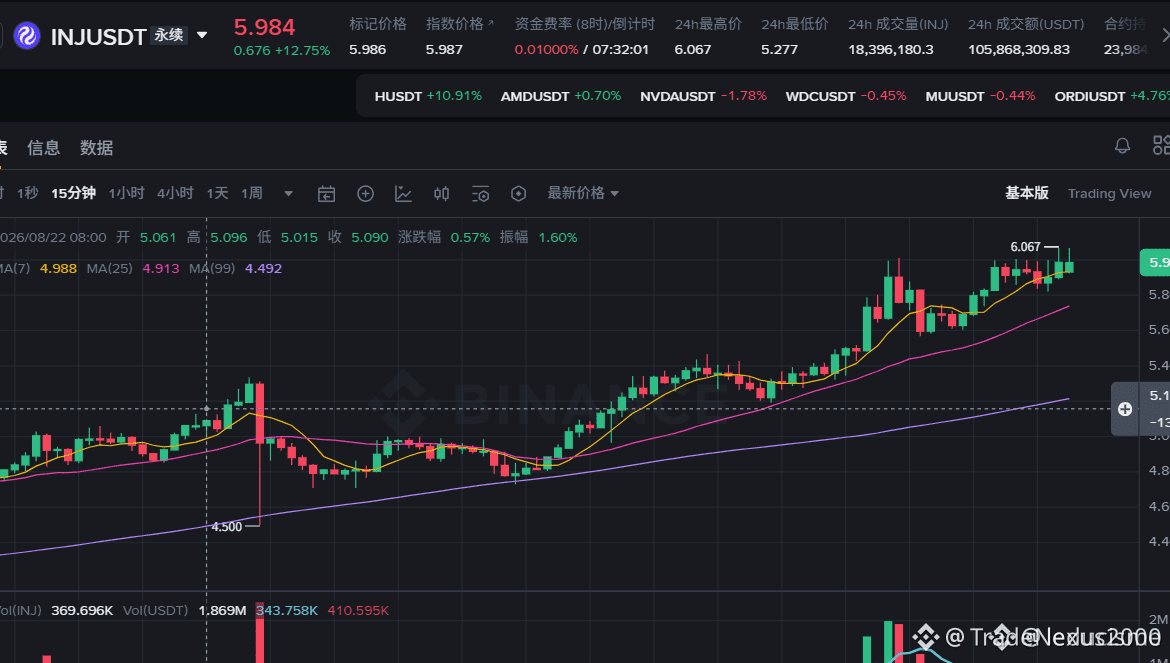The image size is (1170, 663).
Task: Open the chart layout grid icon
Action: coord(1161,145)
